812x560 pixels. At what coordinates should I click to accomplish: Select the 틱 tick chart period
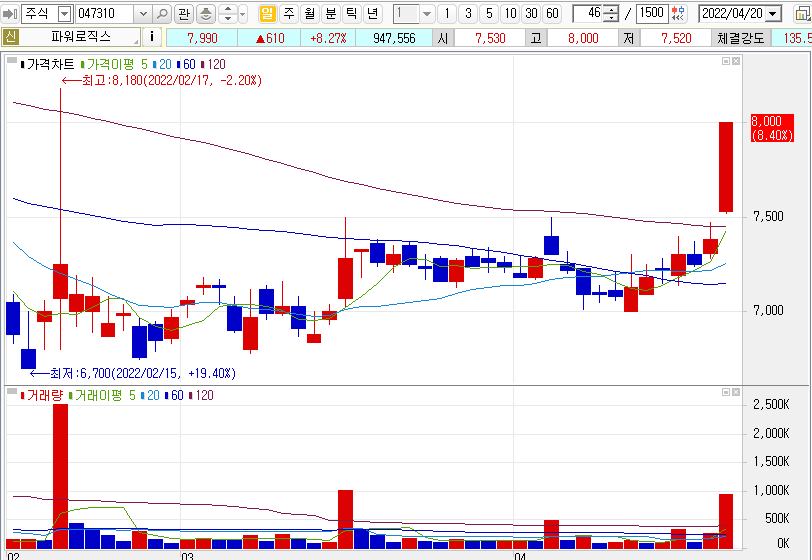coord(351,13)
